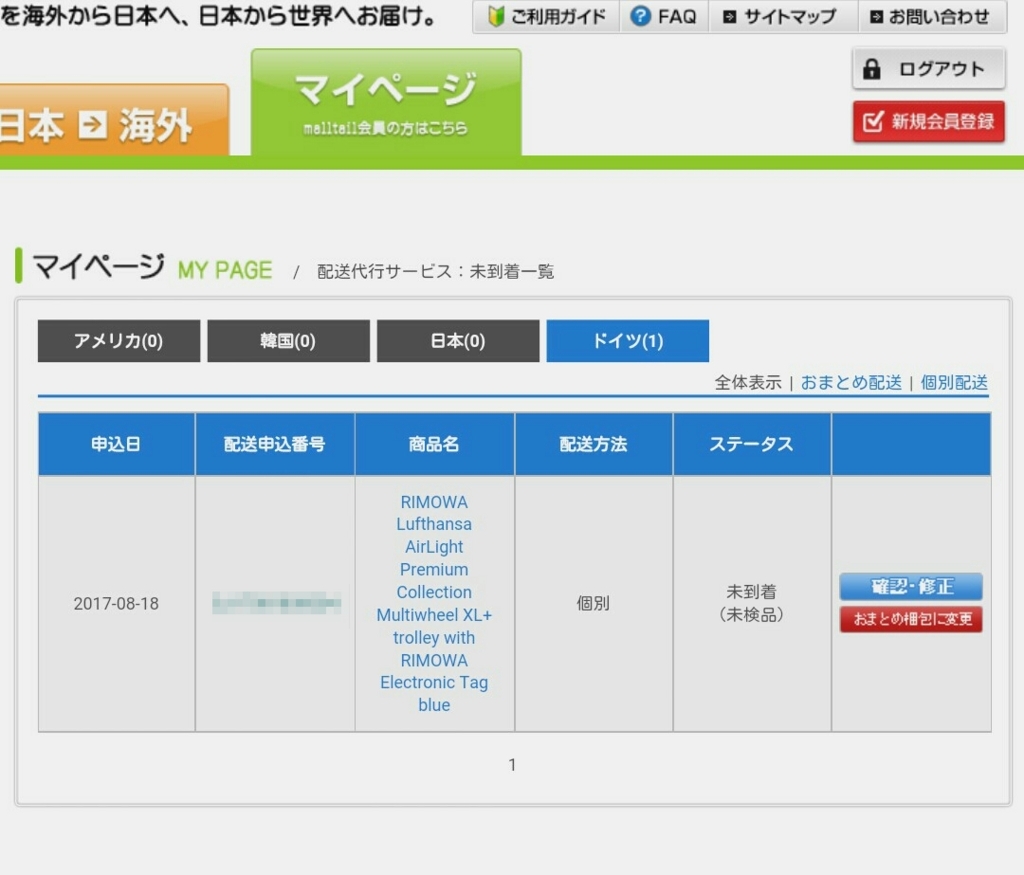Click the arrow icon beside お問い合わせ
The width and height of the screenshot is (1024, 875).
[877, 17]
